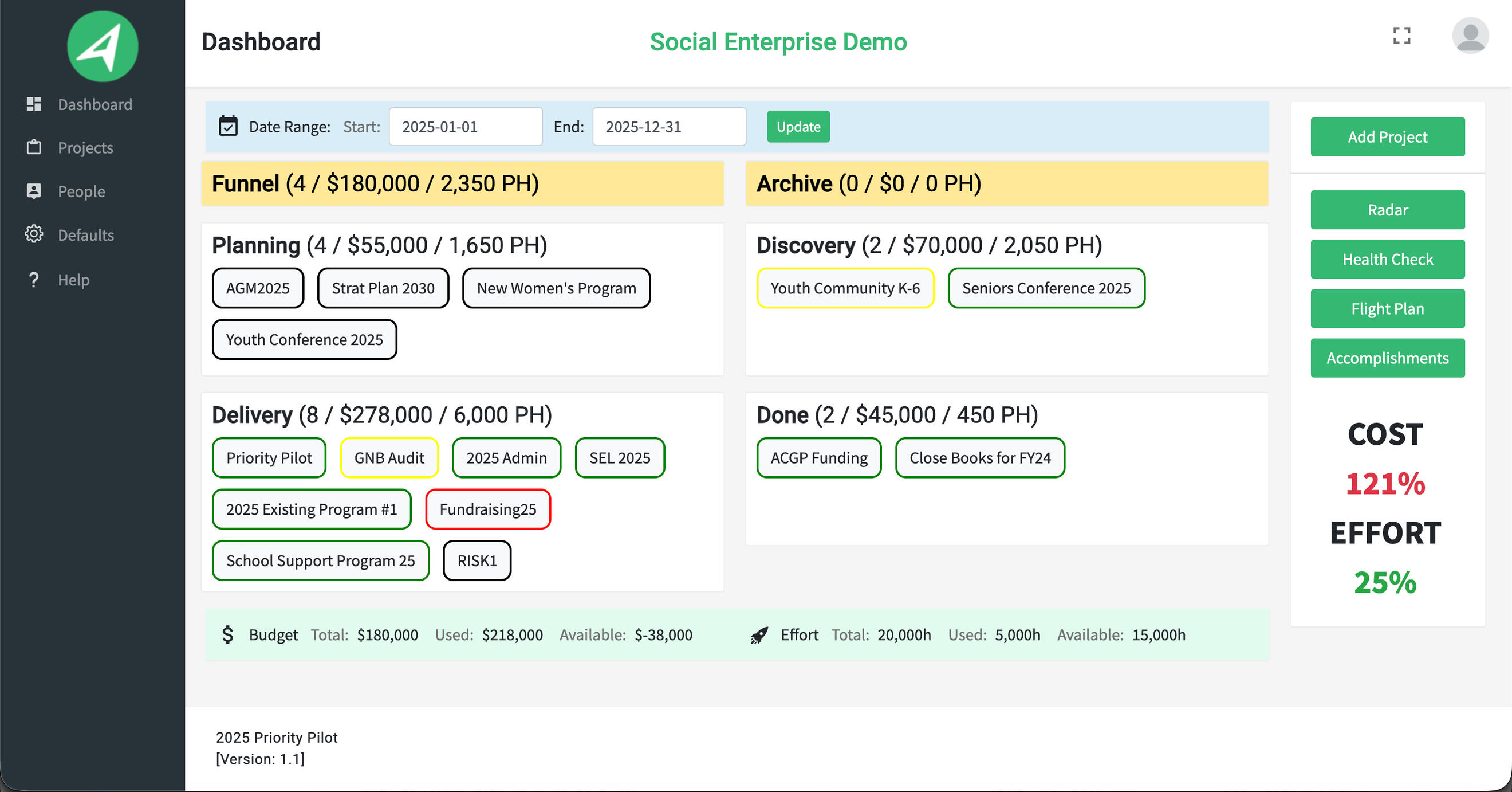The width and height of the screenshot is (1512, 792).
Task: Click the green paper-plane app logo
Action: pyautogui.click(x=103, y=46)
